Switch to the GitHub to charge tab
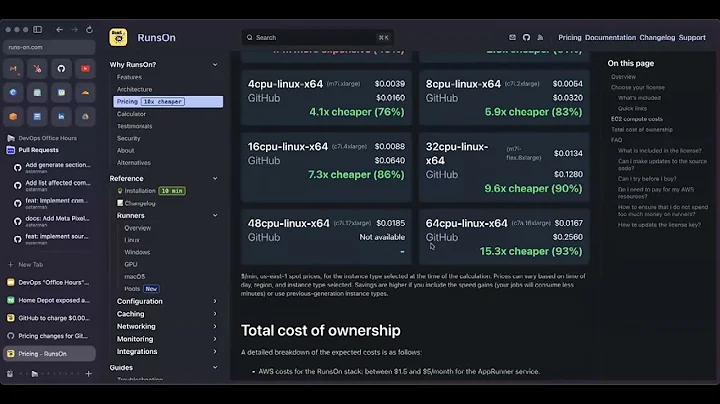Viewport: 720px width, 404px height. click(50, 318)
